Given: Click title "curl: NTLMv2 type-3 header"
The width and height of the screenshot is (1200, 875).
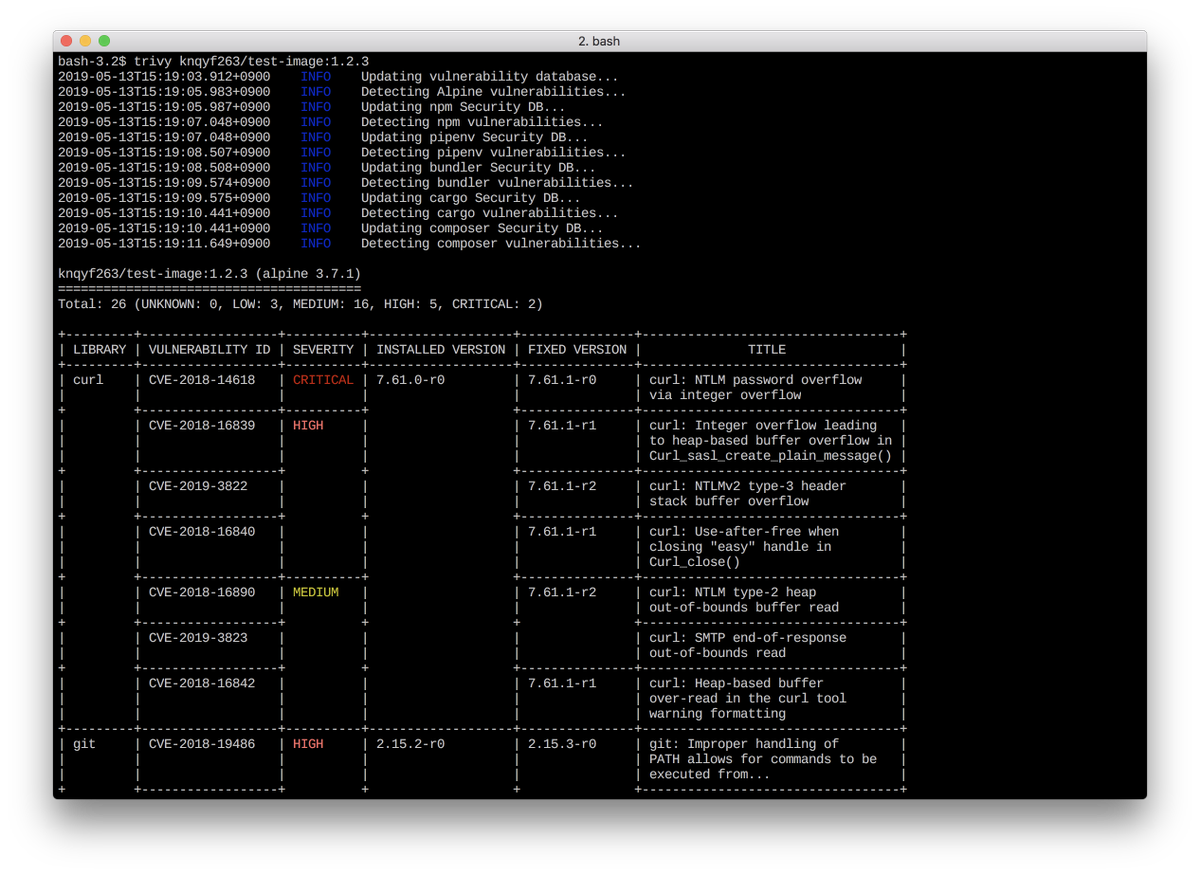Looking at the screenshot, I should (x=748, y=486).
